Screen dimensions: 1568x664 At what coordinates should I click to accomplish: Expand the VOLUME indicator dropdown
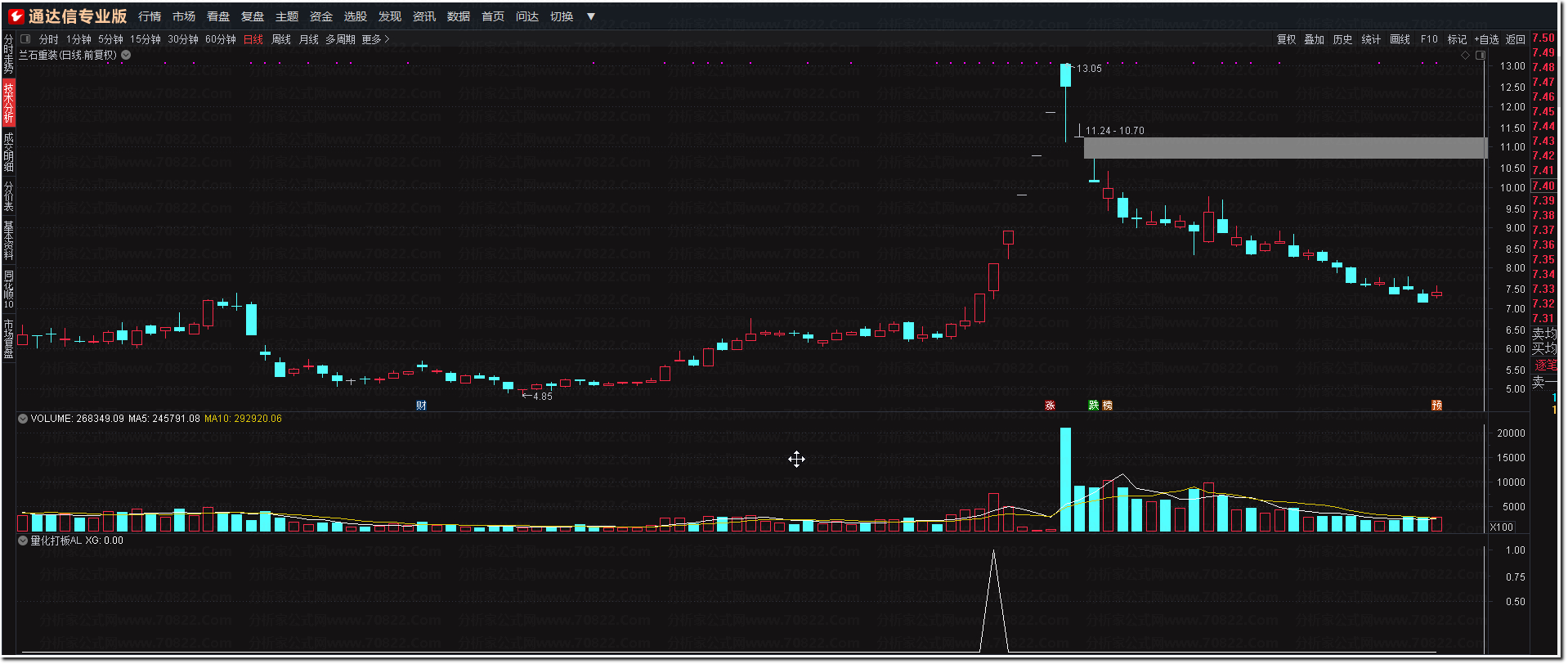[x=23, y=419]
